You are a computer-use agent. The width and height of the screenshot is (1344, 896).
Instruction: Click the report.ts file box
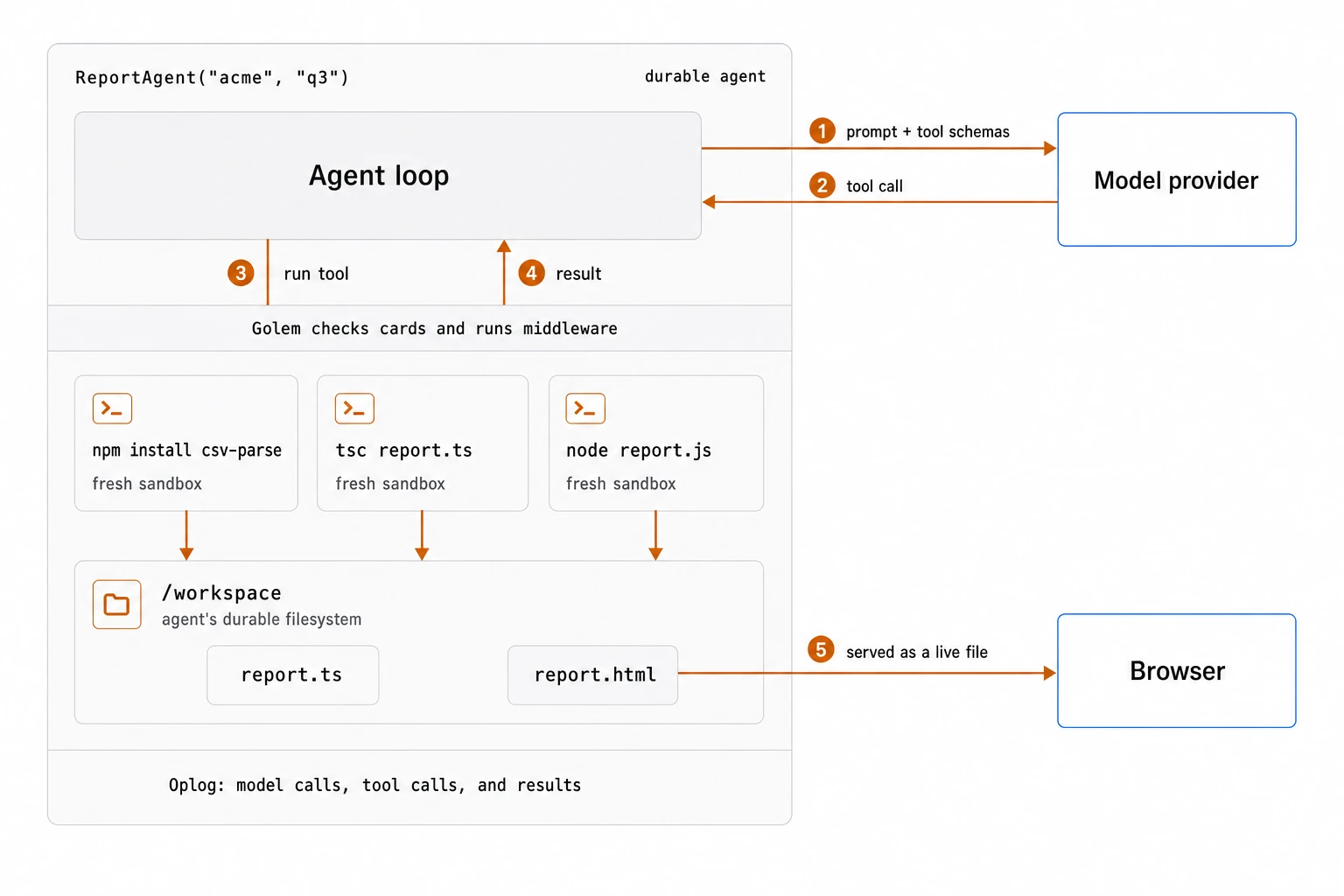(x=292, y=675)
